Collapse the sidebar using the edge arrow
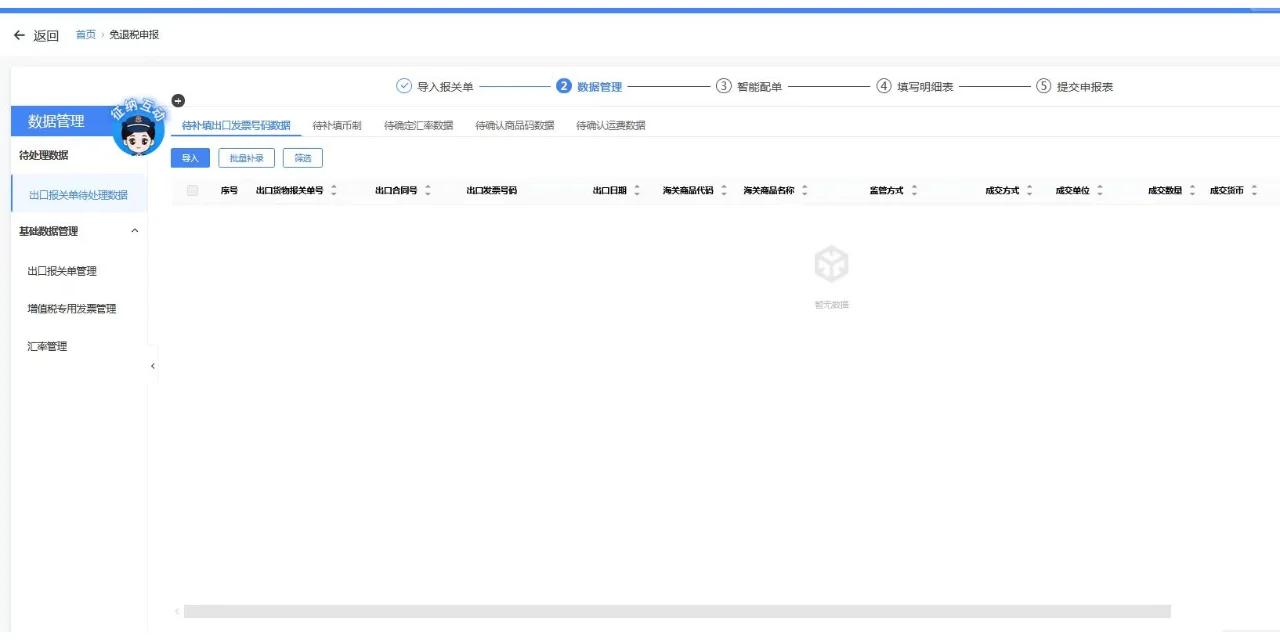The height and width of the screenshot is (640, 1280). tap(152, 366)
